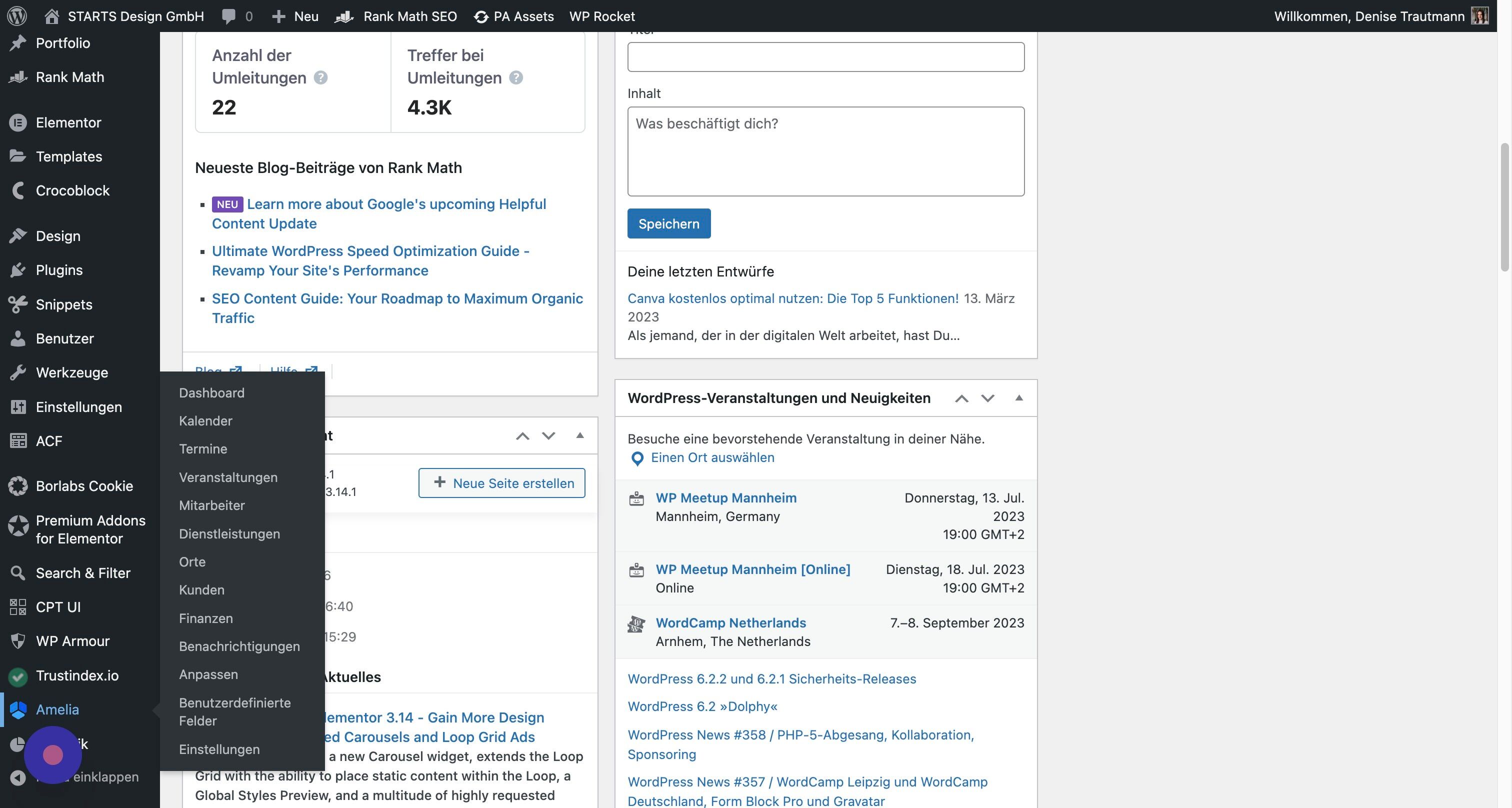Viewport: 1512px width, 808px height.
Task: Open WP Meetup Mannheim [Online] event link
Action: 753,569
